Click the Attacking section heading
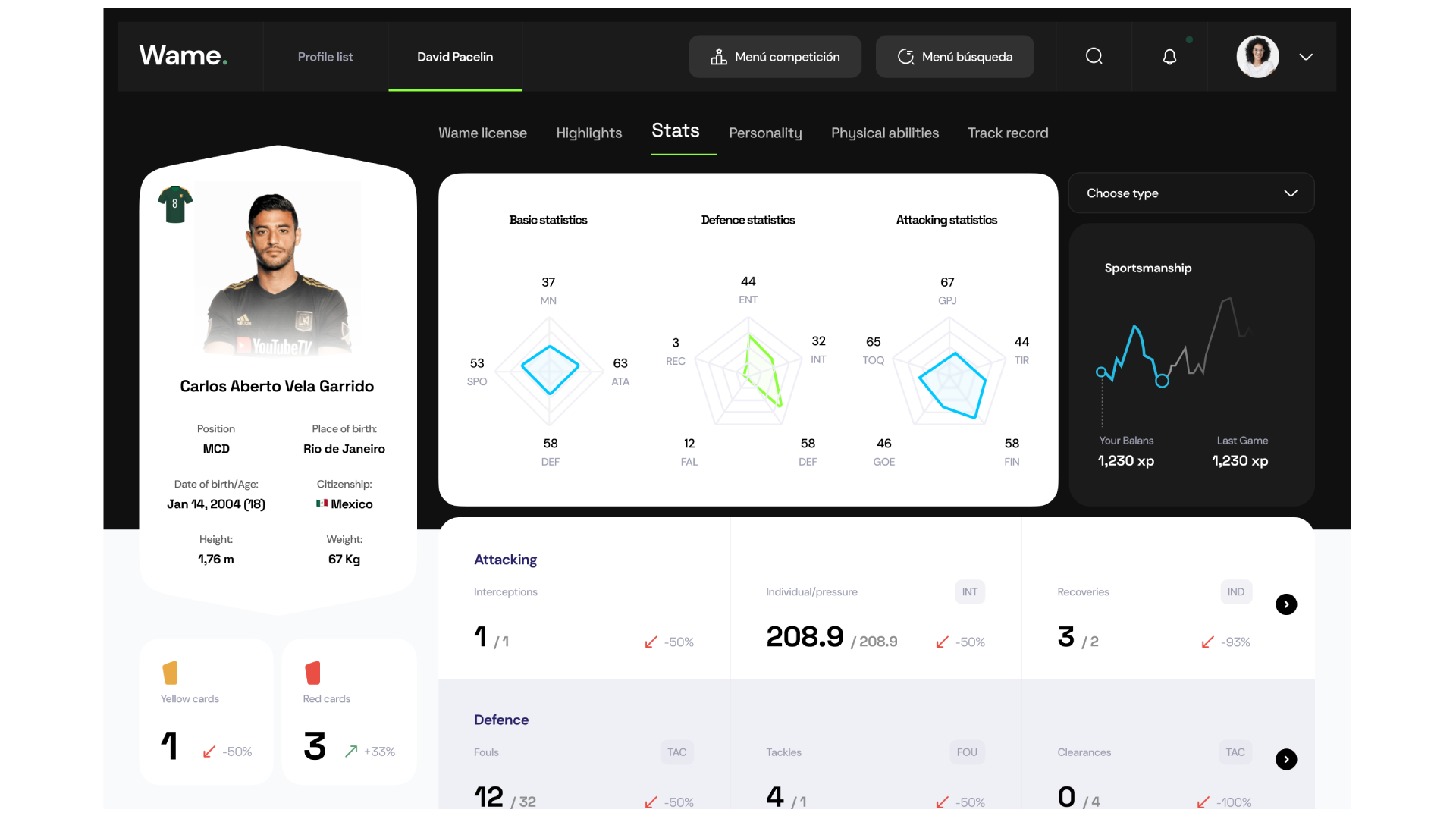Screen dimensions: 1456x819 tap(505, 560)
